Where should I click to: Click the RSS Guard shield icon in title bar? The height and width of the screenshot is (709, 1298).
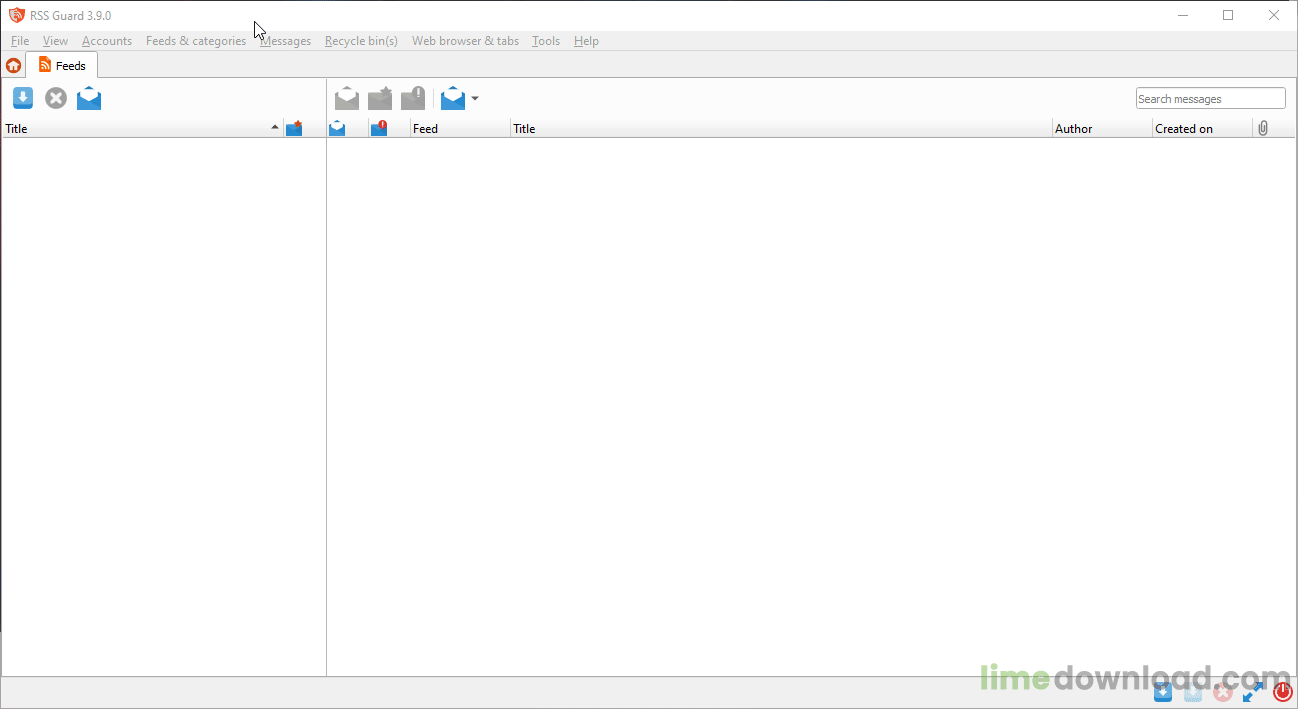(16, 15)
